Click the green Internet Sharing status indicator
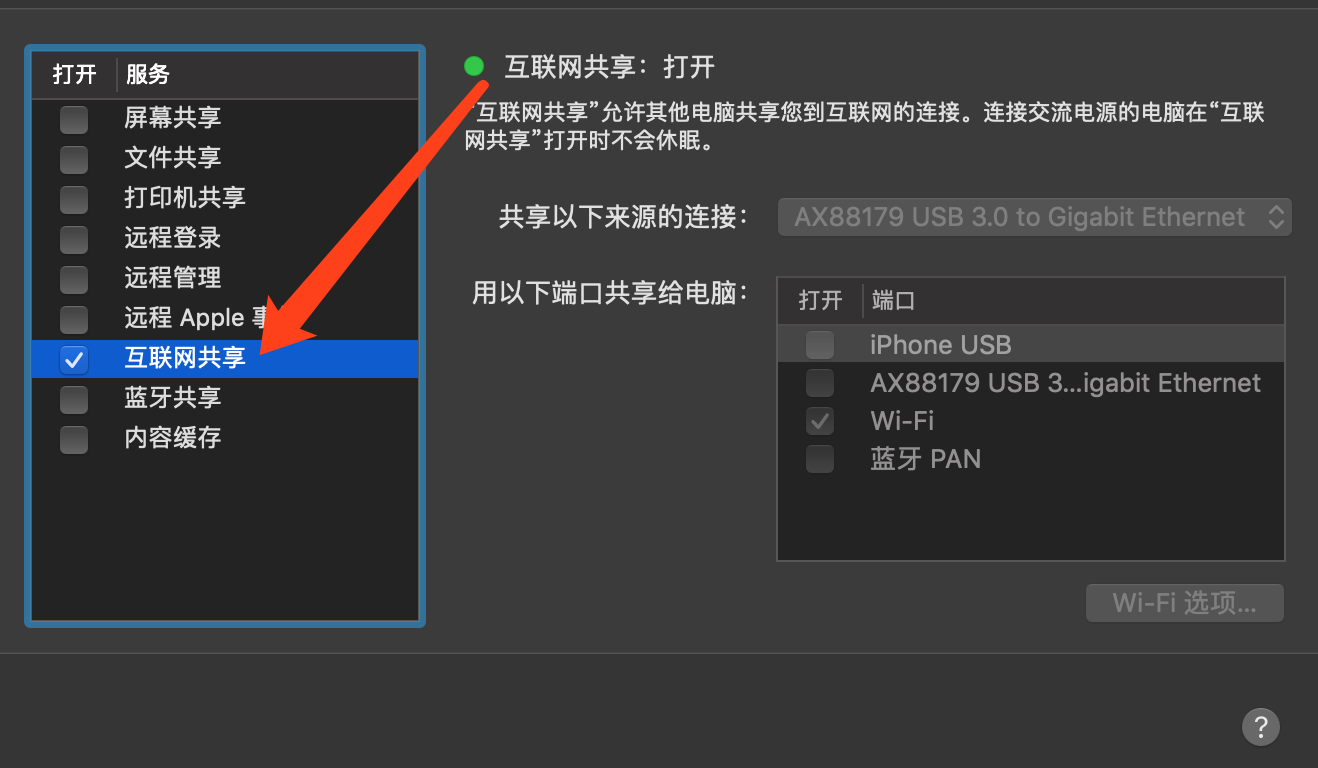 point(474,67)
